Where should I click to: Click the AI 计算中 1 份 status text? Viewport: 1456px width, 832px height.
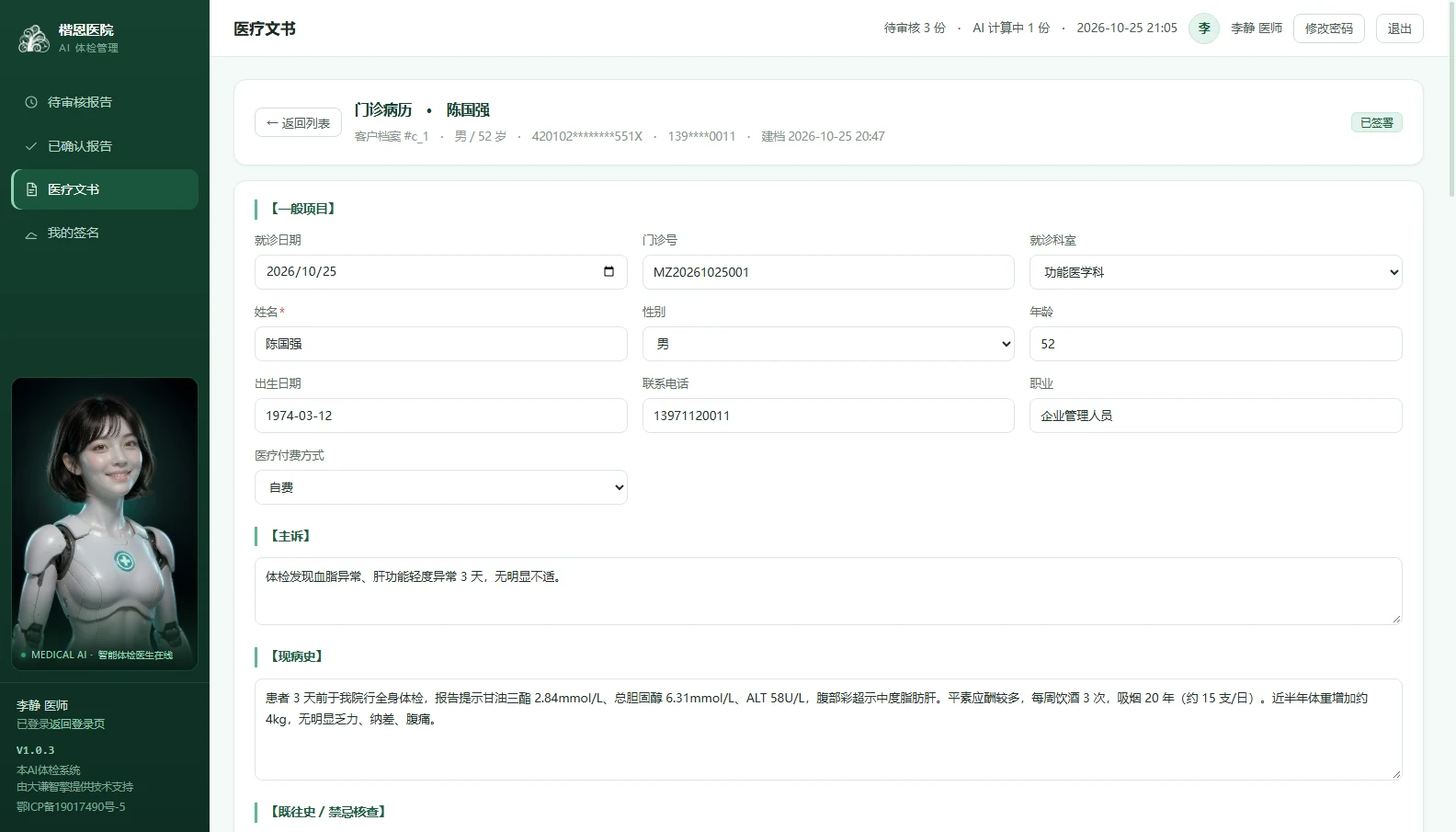pyautogui.click(x=1011, y=28)
